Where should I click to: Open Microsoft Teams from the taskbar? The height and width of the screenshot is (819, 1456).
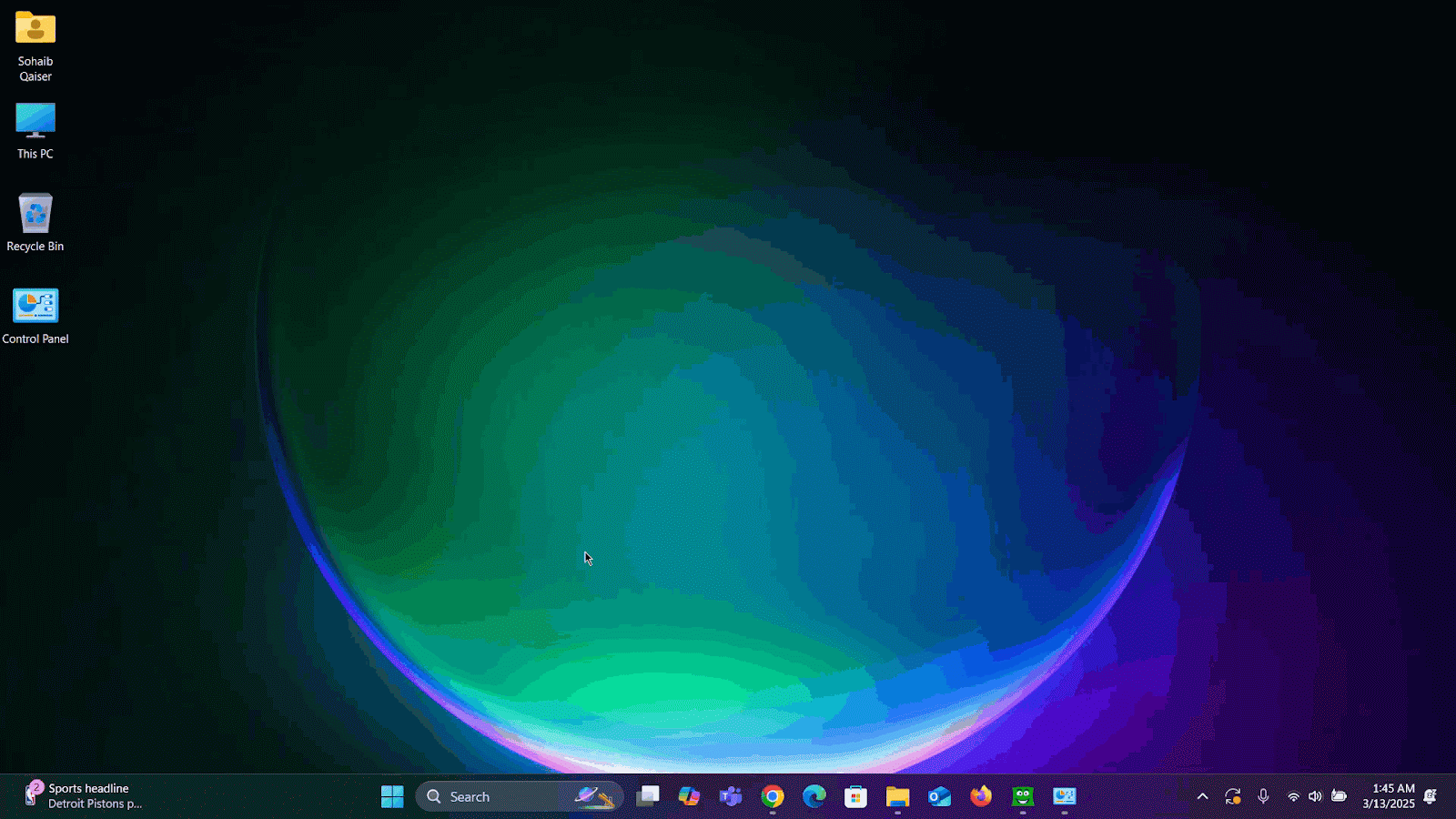(x=731, y=796)
